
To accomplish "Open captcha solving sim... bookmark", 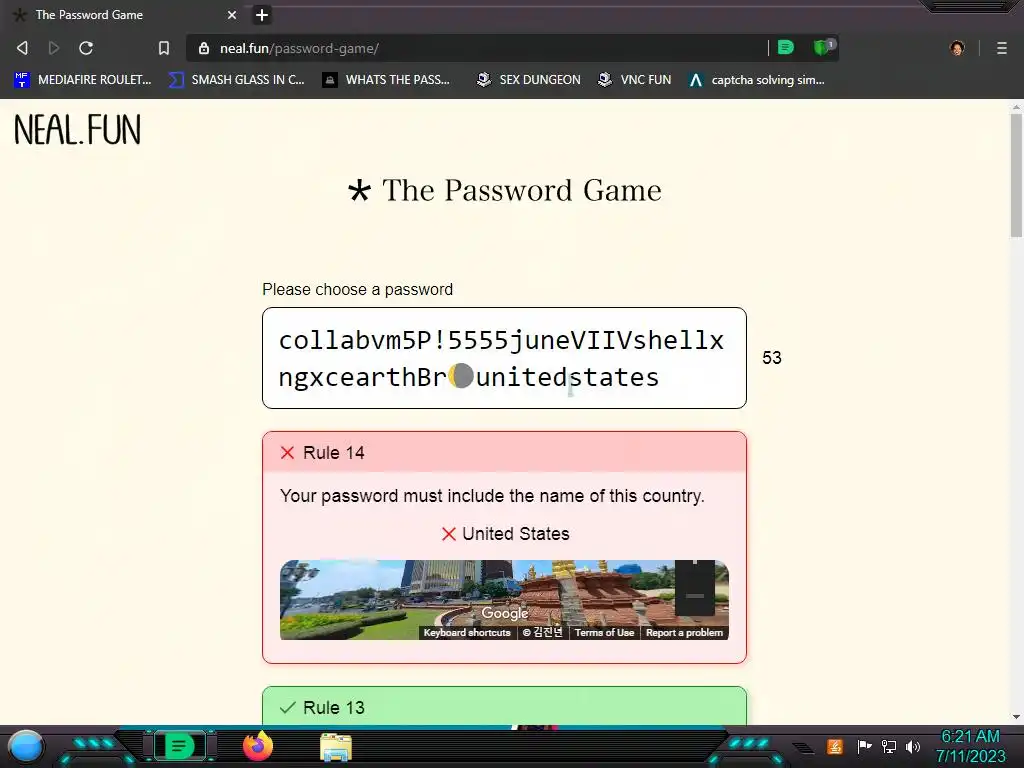I will pyautogui.click(x=757, y=80).
